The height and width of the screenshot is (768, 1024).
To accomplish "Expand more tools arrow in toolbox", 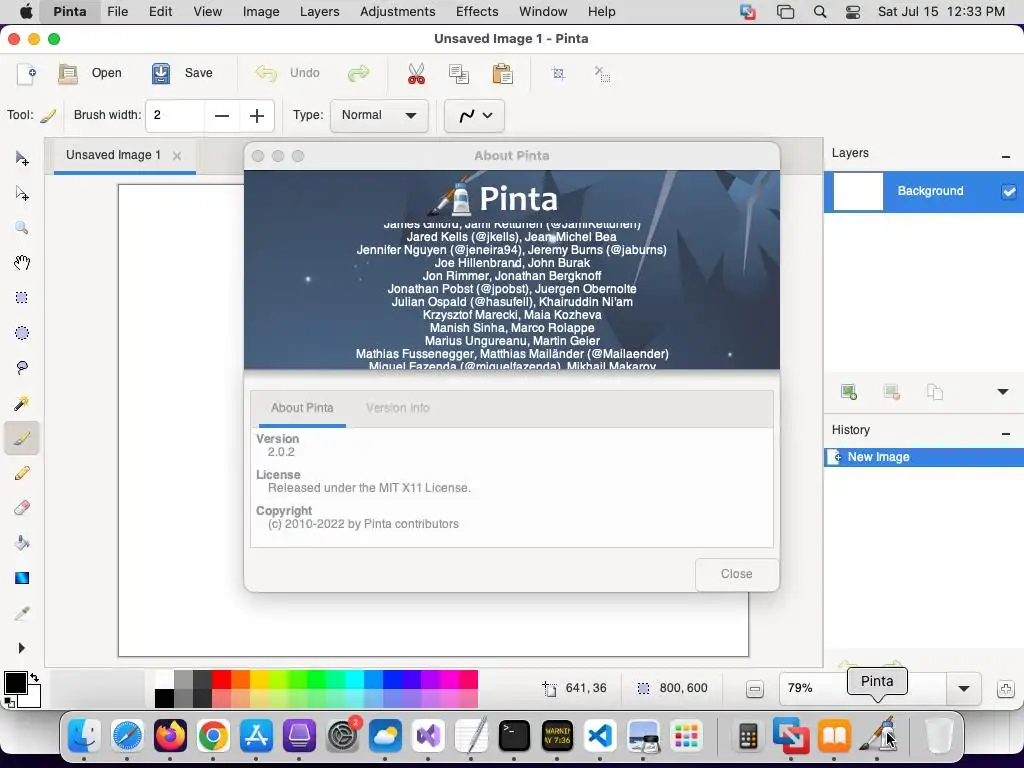I will tap(22, 648).
